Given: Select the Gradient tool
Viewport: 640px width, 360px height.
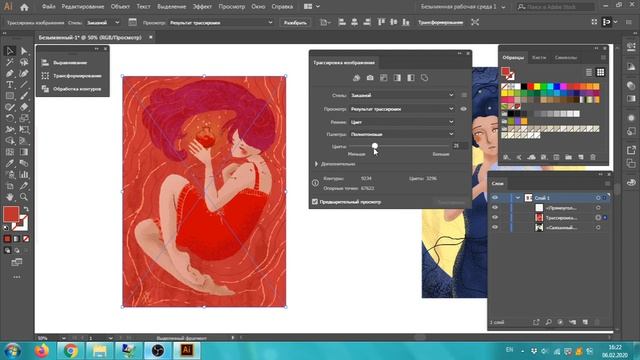Looking at the screenshot, I should coord(24,152).
